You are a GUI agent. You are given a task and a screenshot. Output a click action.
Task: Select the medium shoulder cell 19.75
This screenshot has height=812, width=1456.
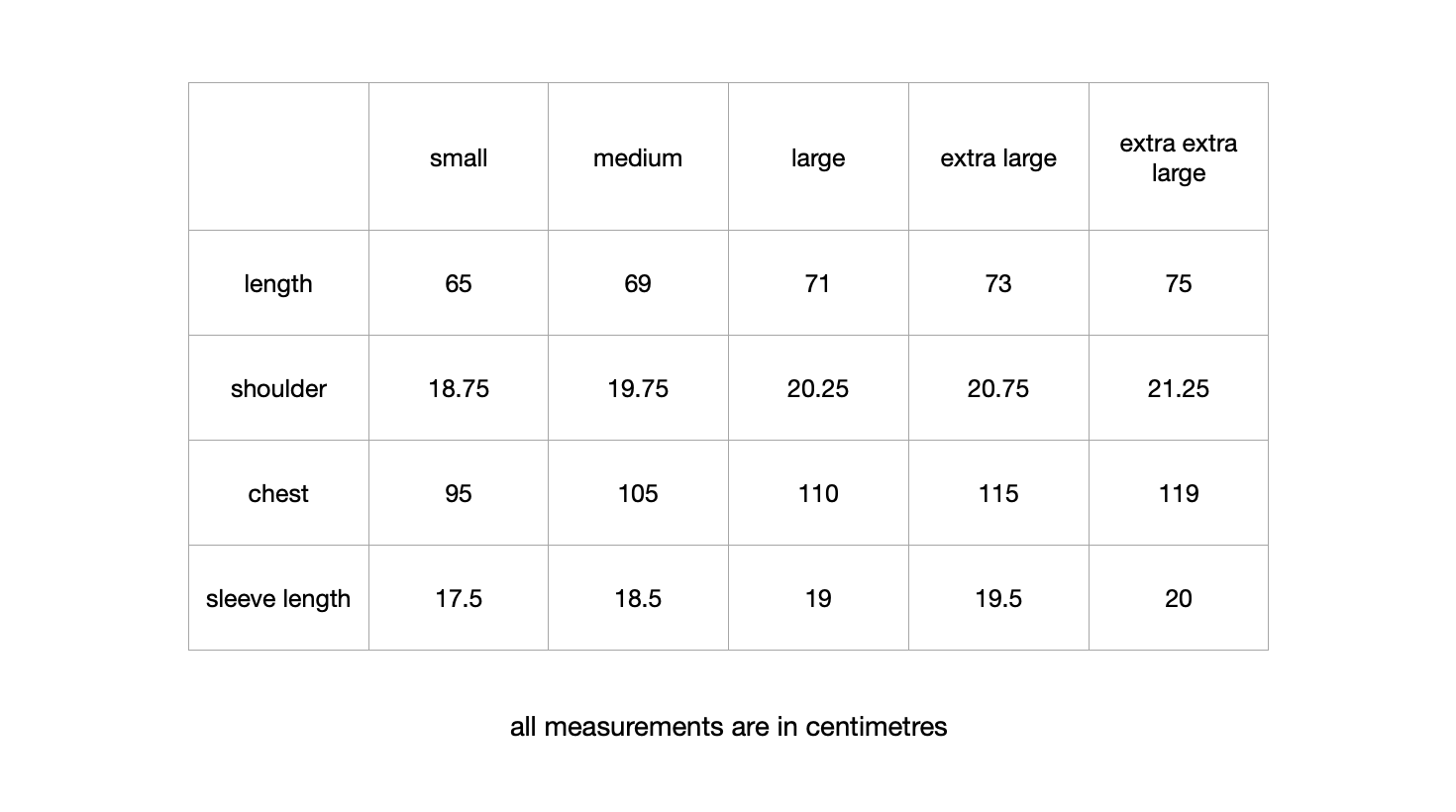tap(638, 389)
